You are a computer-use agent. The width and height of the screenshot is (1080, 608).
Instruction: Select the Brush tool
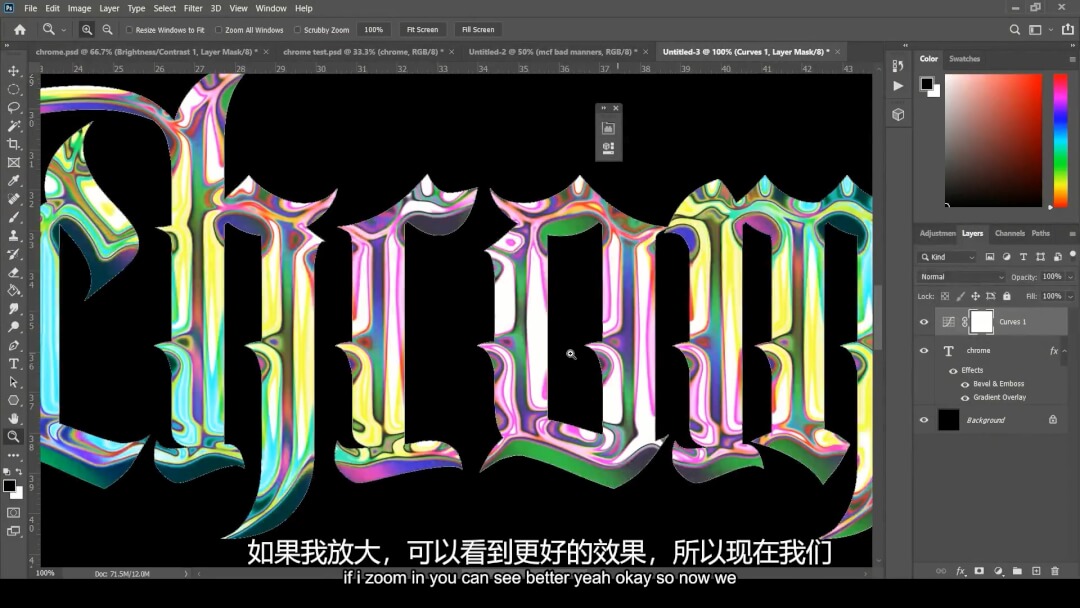pos(14,217)
